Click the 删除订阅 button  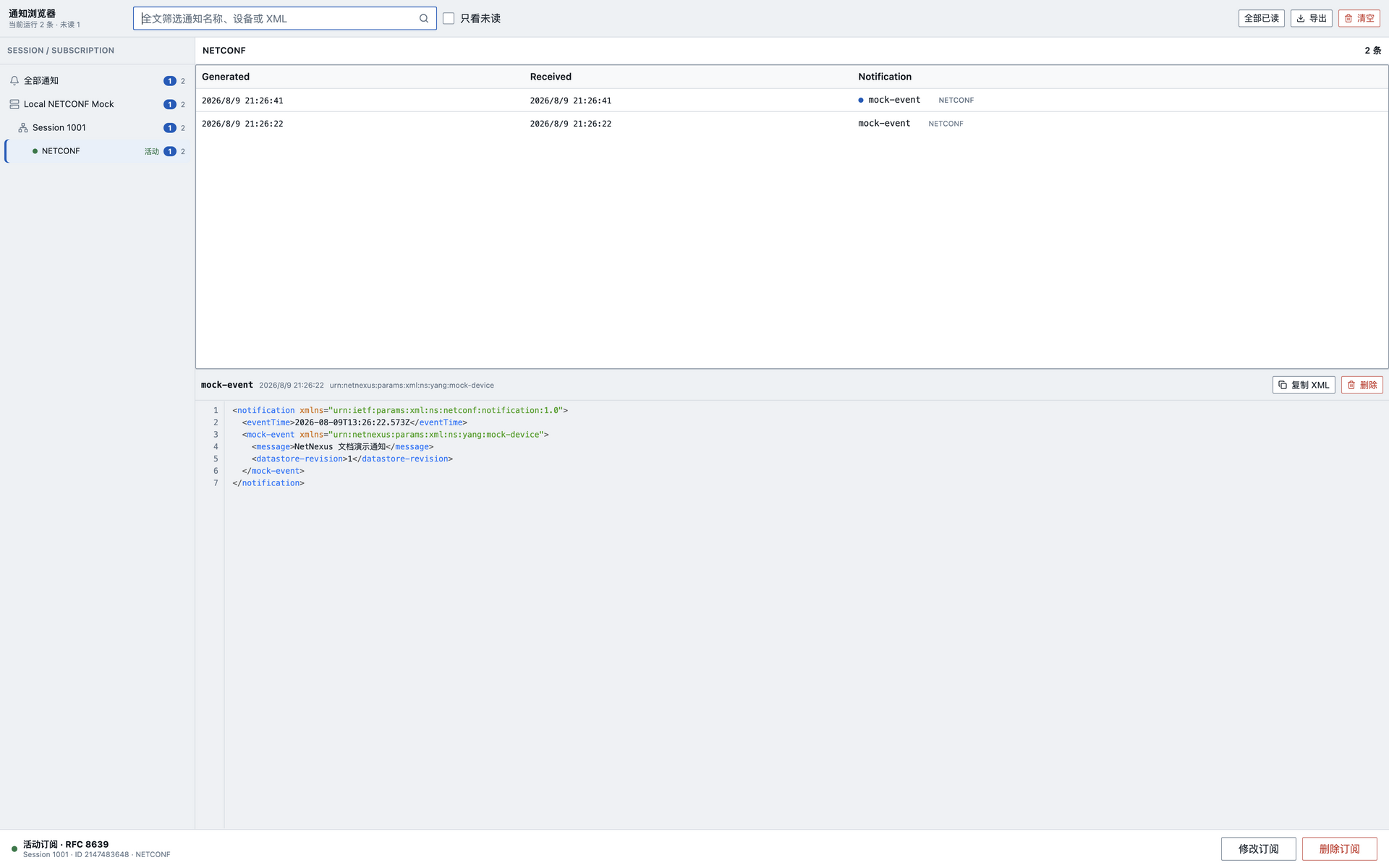tap(1339, 848)
